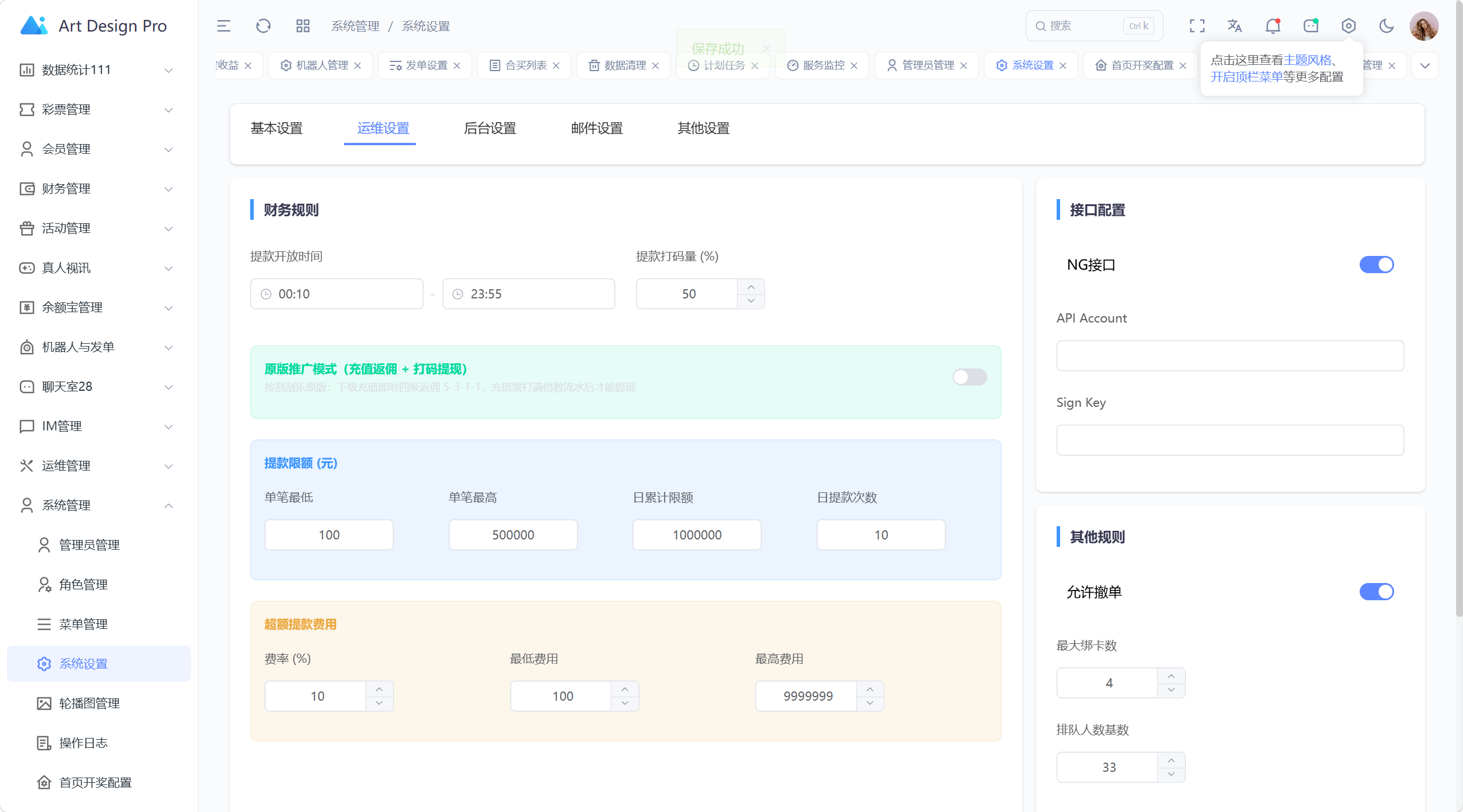Collapse the sidebar with the menu toggle icon

[223, 26]
